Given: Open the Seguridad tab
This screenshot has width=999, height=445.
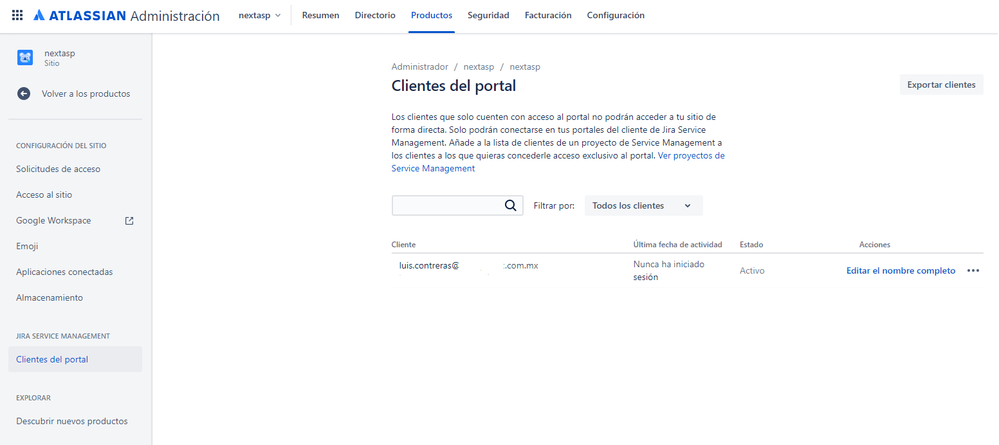Looking at the screenshot, I should click(488, 15).
